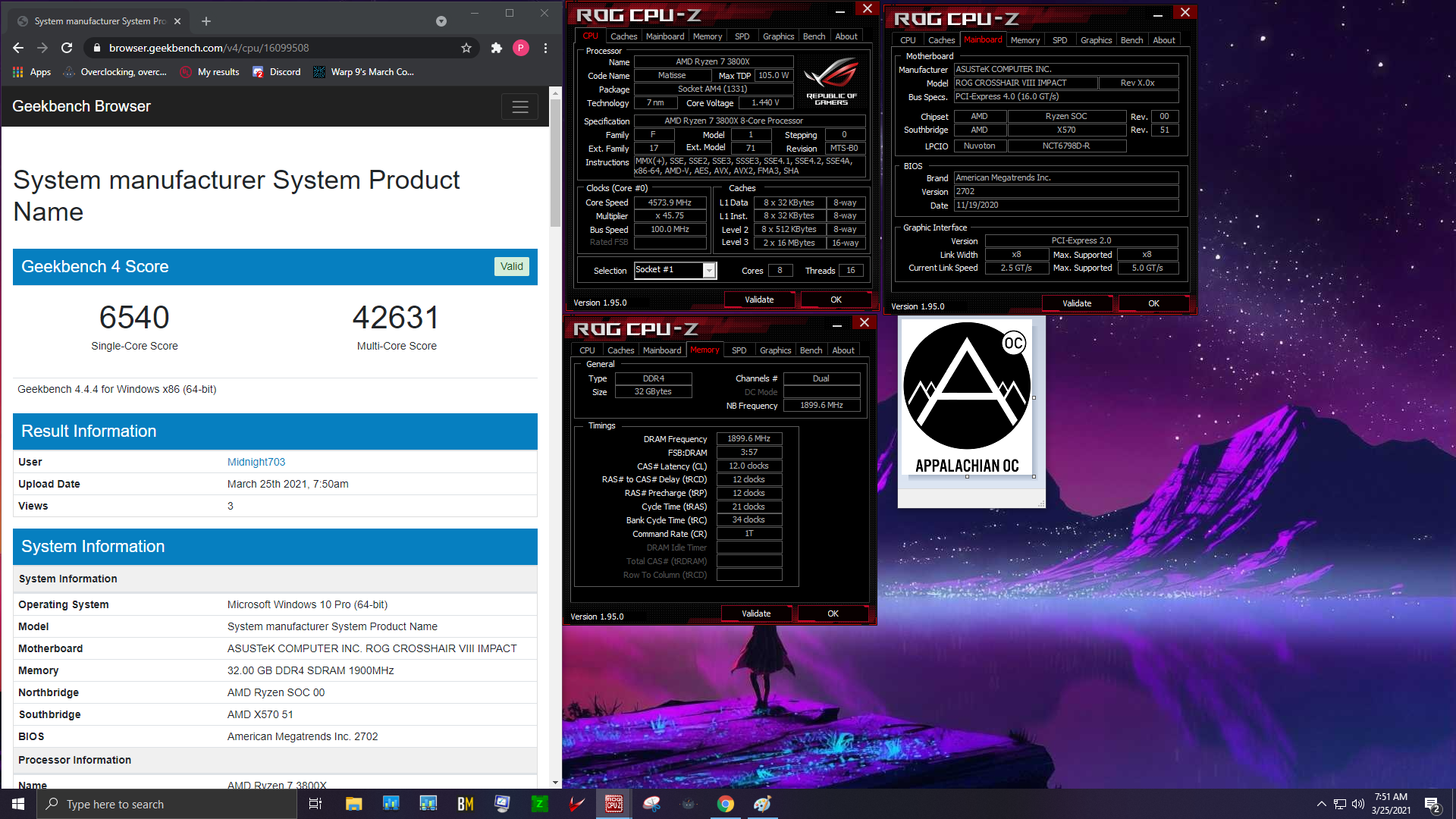Open File Explorer from taskbar
This screenshot has width=1456, height=819.
click(353, 804)
